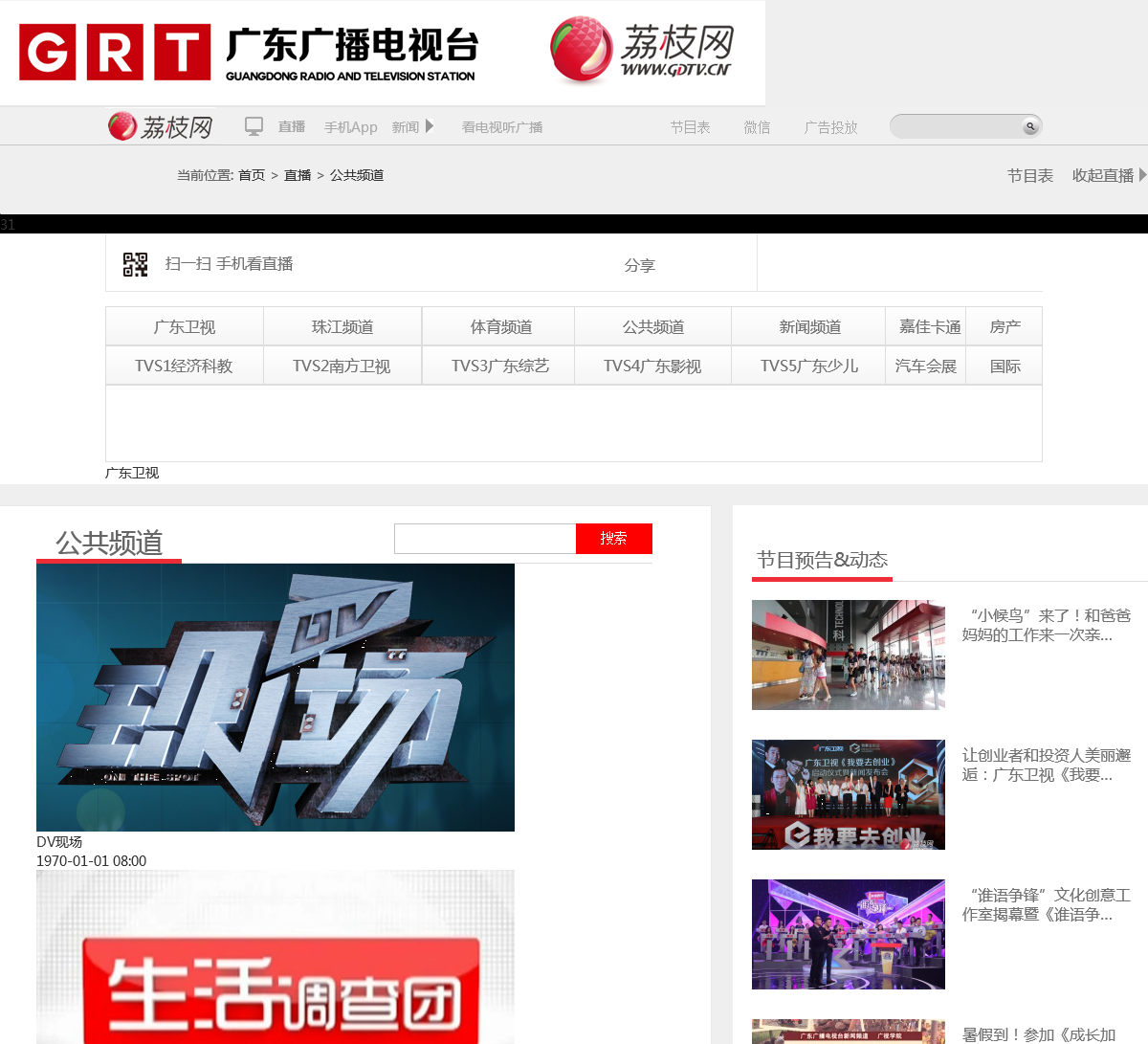Select TVS4广东影视 channel tab

pos(652,366)
